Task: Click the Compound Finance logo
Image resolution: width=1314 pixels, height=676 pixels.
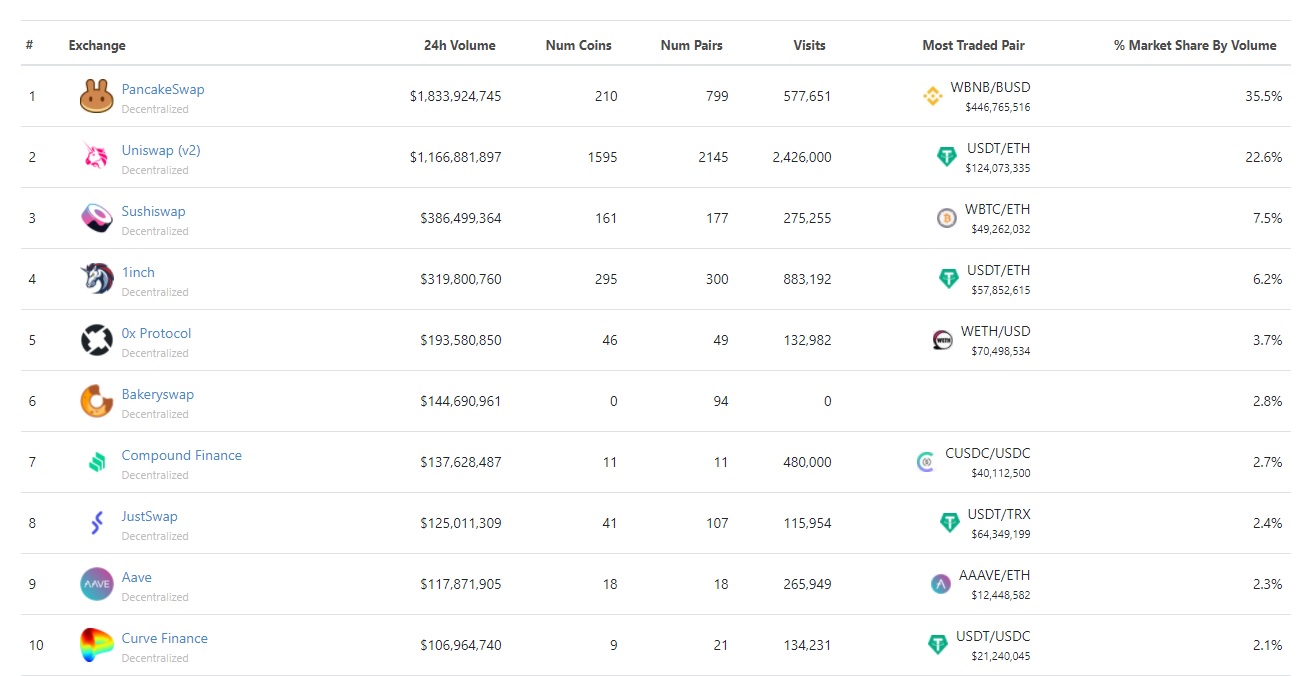Action: pyautogui.click(x=97, y=462)
